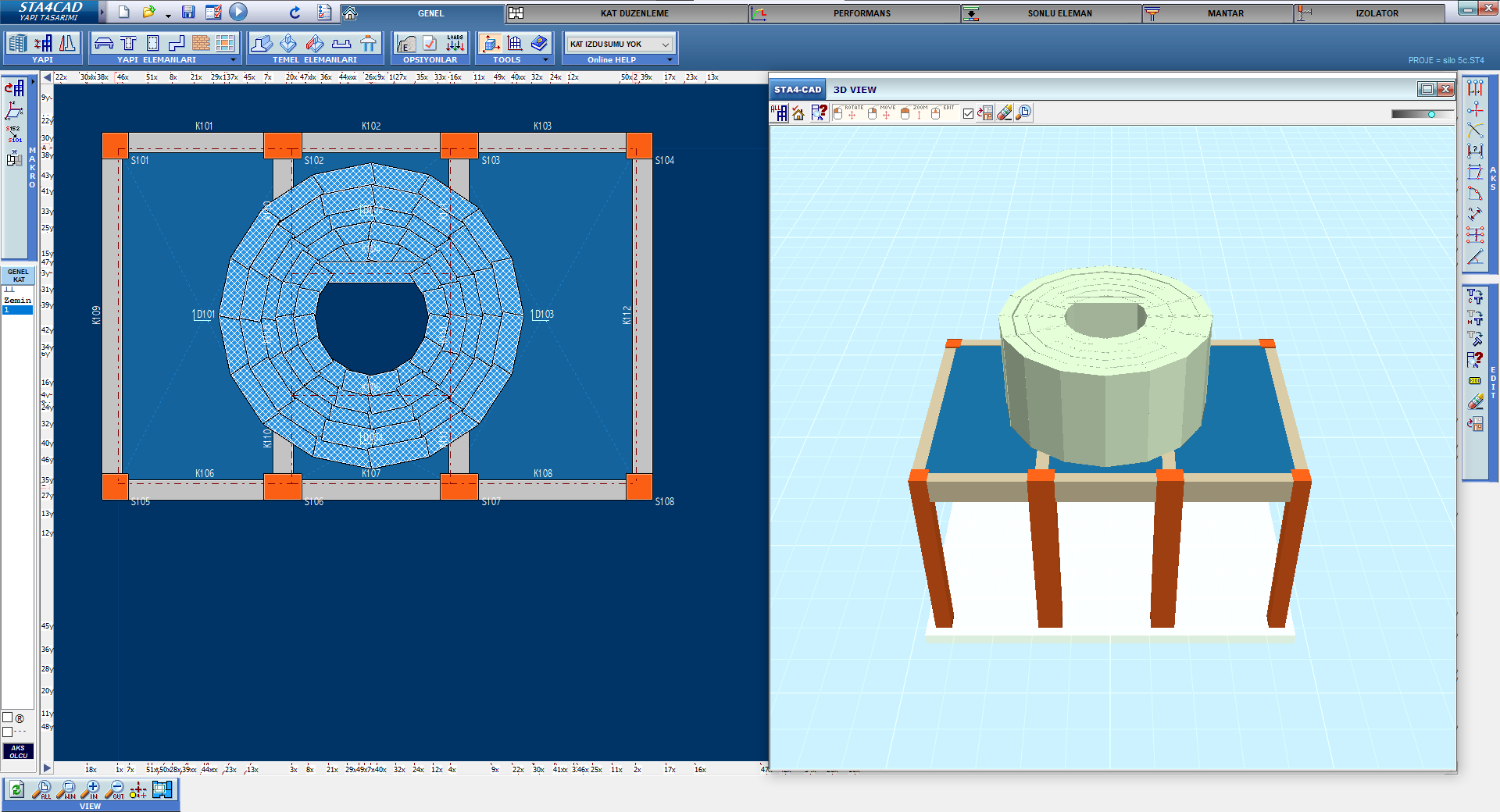
Task: Expand the YAPI ELEMANLARI group arrow
Action: 233,60
